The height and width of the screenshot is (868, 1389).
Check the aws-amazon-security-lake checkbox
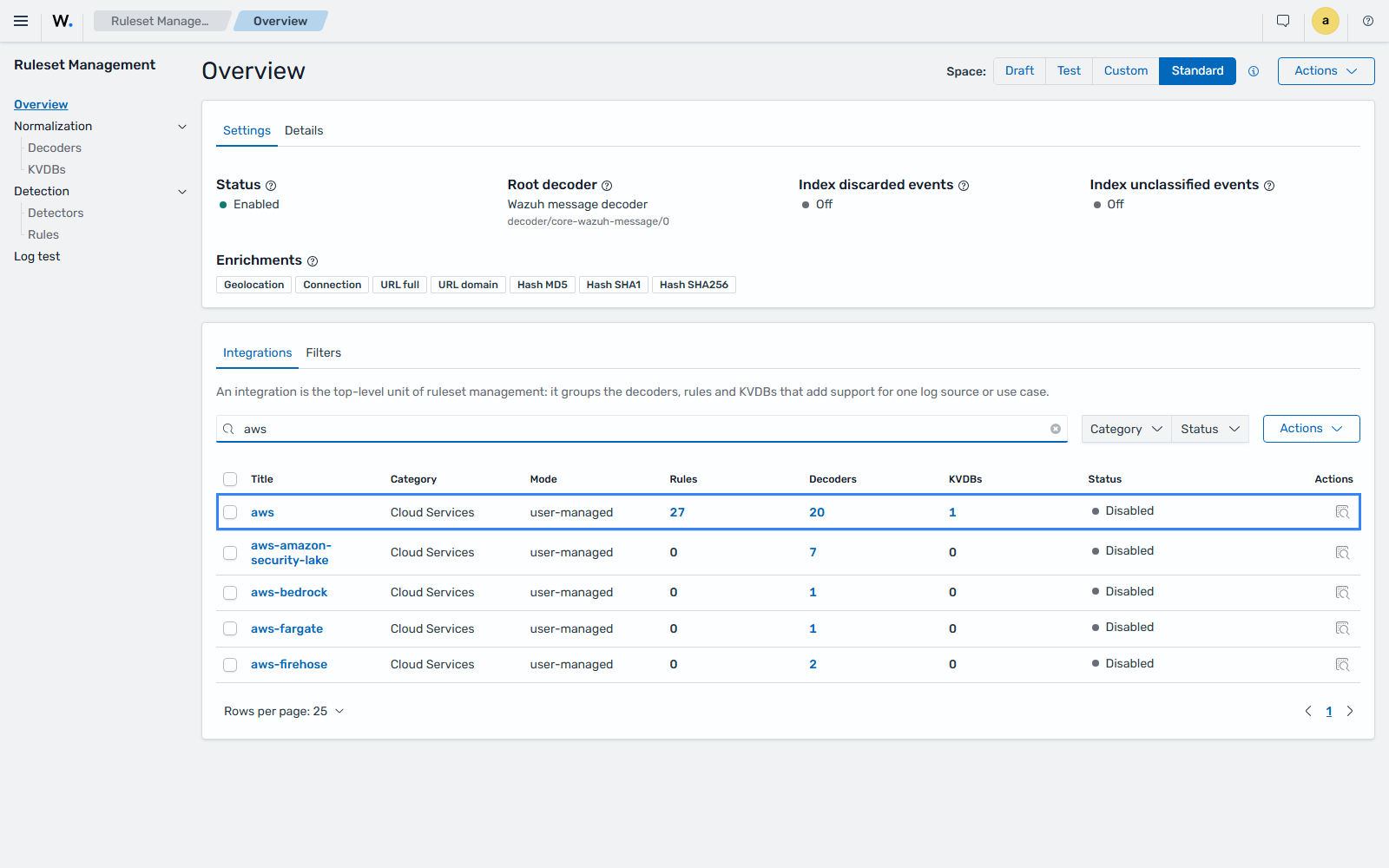[230, 553]
